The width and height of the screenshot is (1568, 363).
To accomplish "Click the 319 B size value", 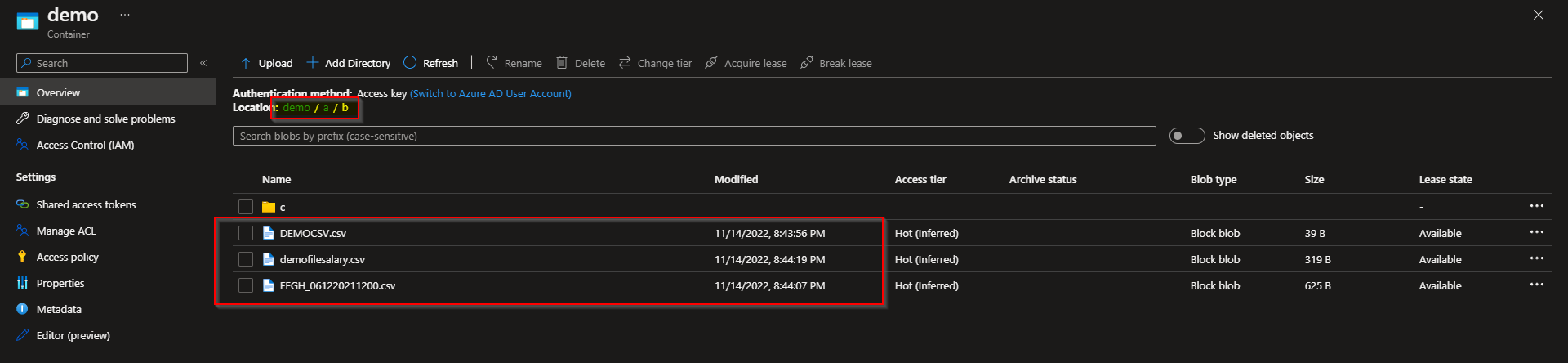I will pyautogui.click(x=1318, y=259).
